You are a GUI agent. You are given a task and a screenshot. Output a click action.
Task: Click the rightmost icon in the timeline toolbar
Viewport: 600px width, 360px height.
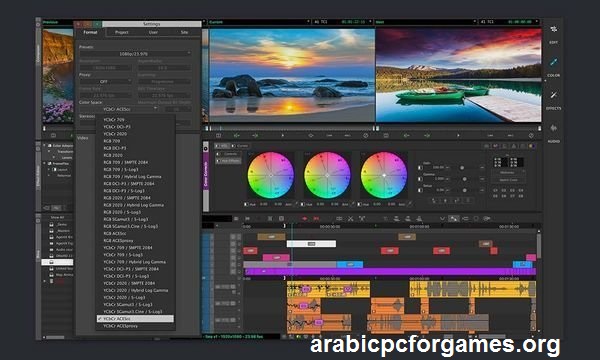(x=487, y=218)
